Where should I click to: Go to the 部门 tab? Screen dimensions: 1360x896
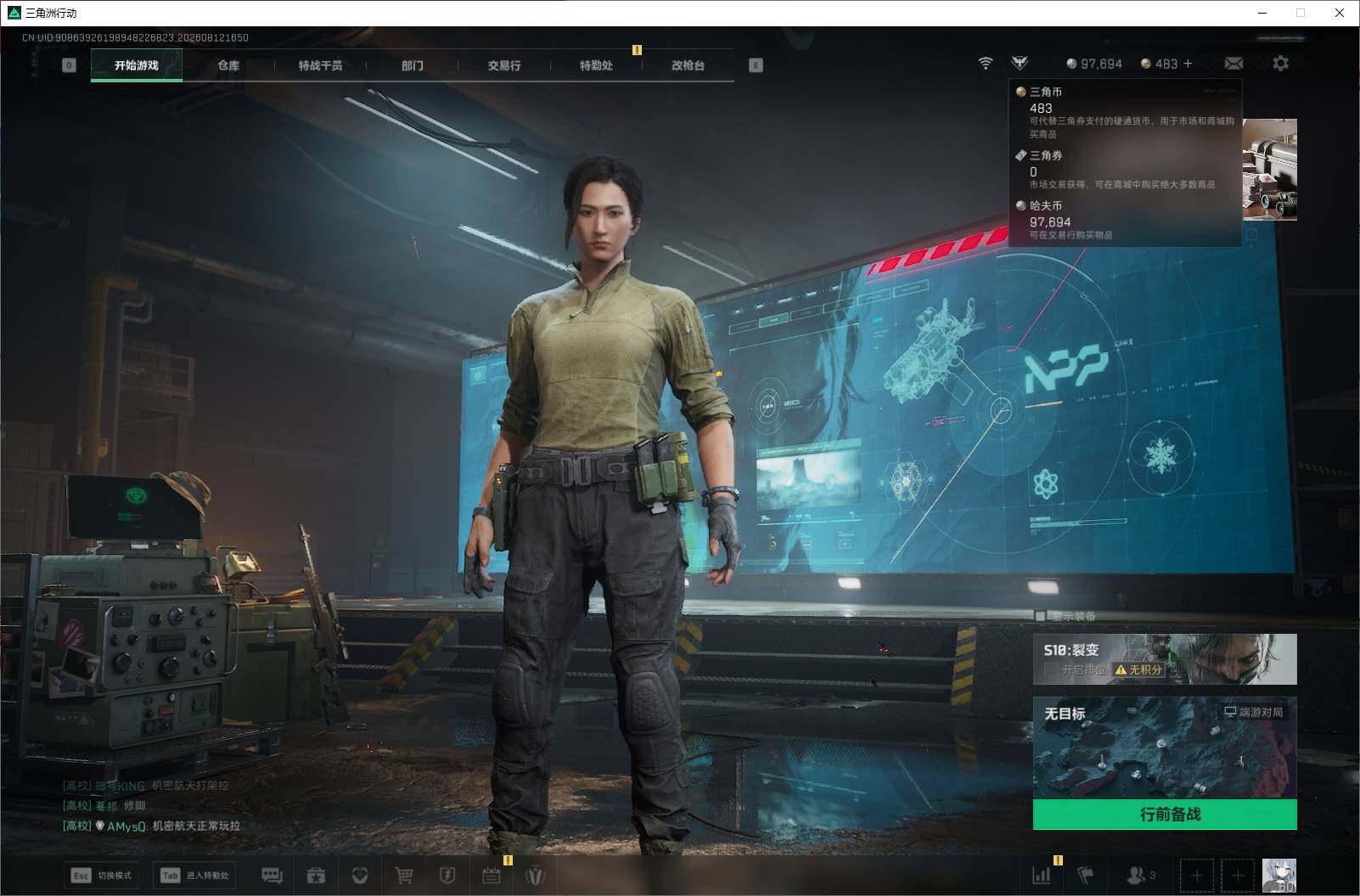pyautogui.click(x=413, y=65)
